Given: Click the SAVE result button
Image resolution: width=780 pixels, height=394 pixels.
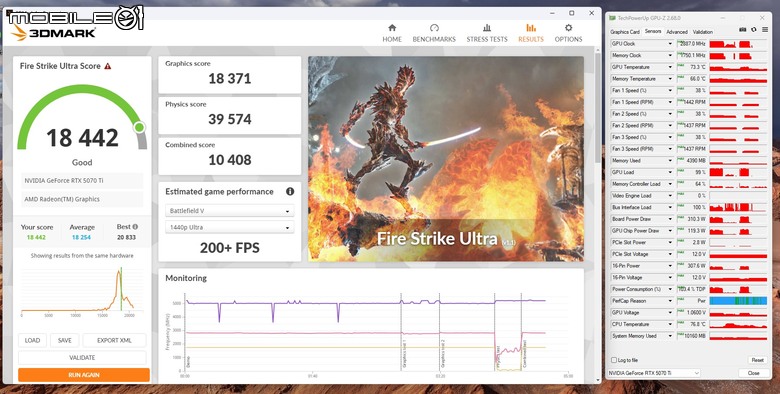Looking at the screenshot, I should (65, 340).
